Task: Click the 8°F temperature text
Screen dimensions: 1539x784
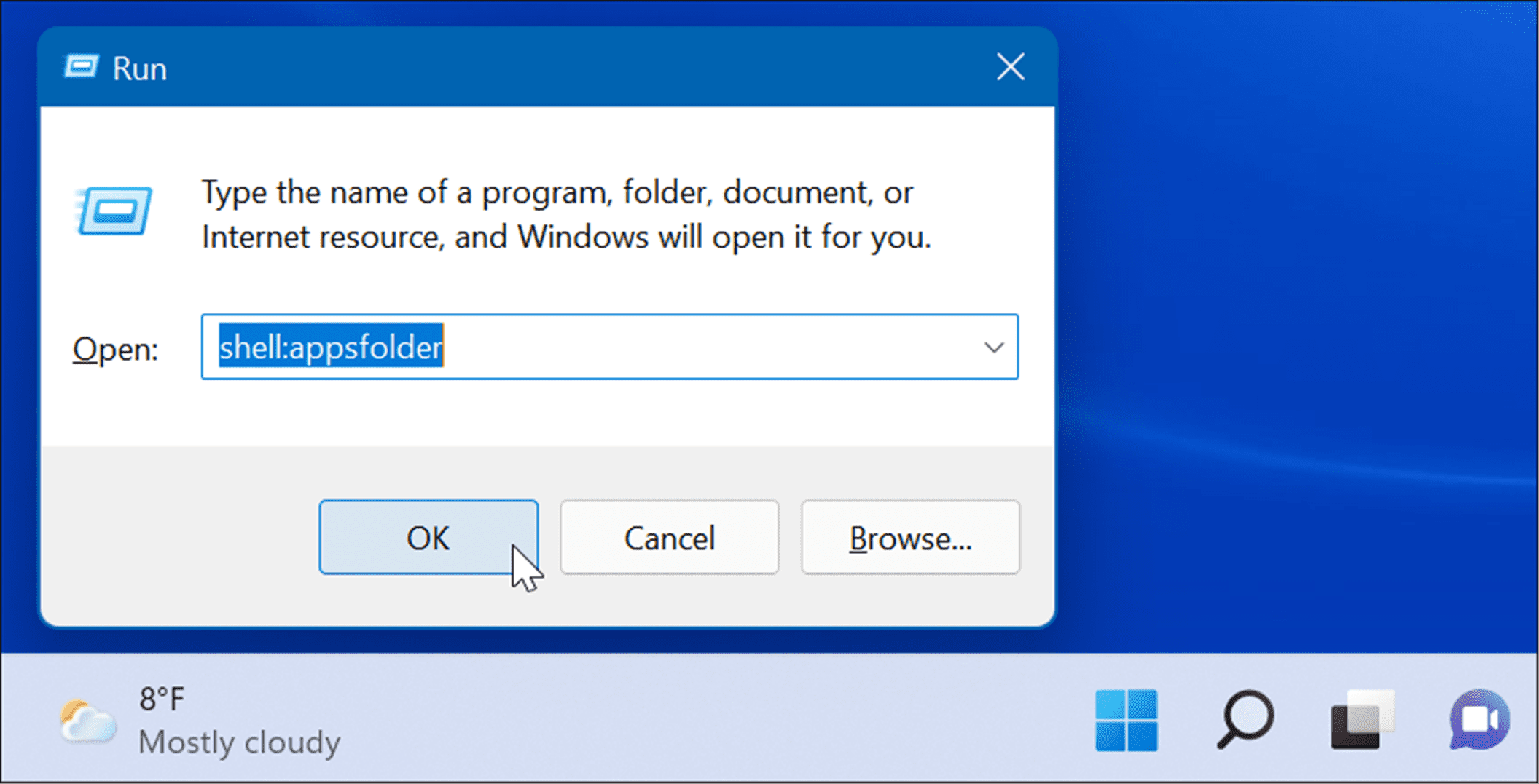Action: click(x=162, y=699)
